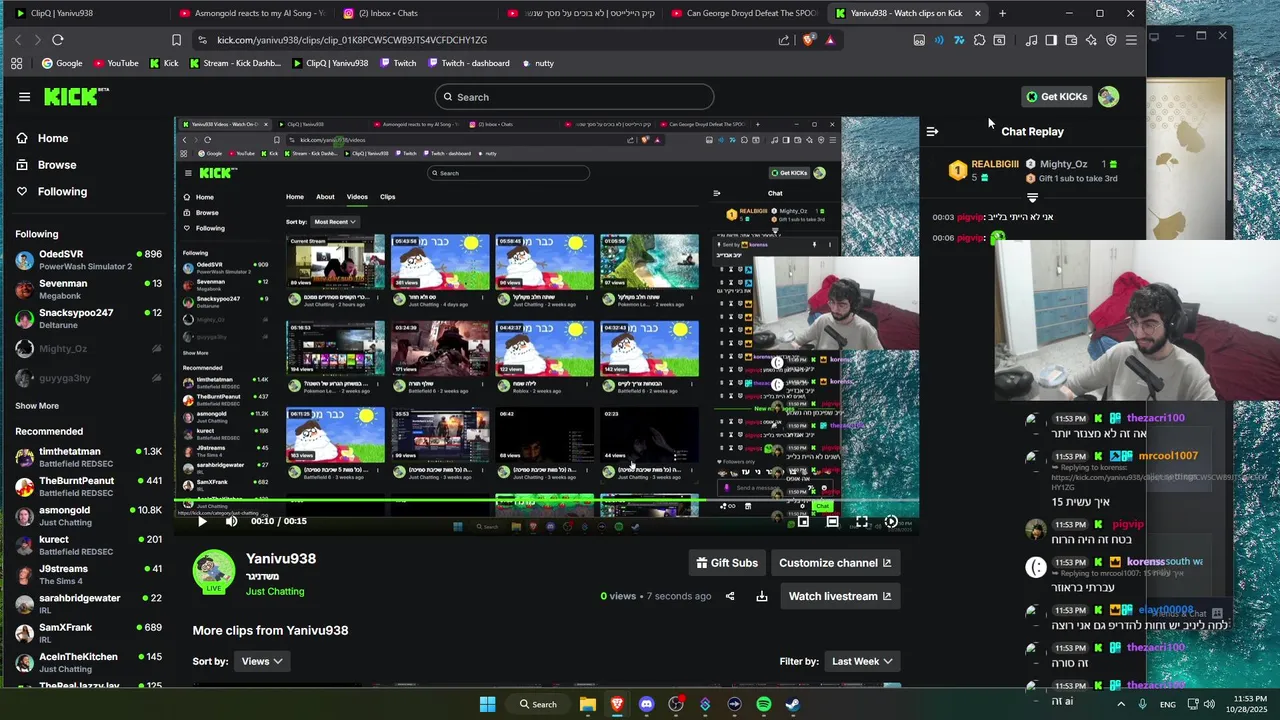Open kurect channel in Recommended

coord(88,545)
